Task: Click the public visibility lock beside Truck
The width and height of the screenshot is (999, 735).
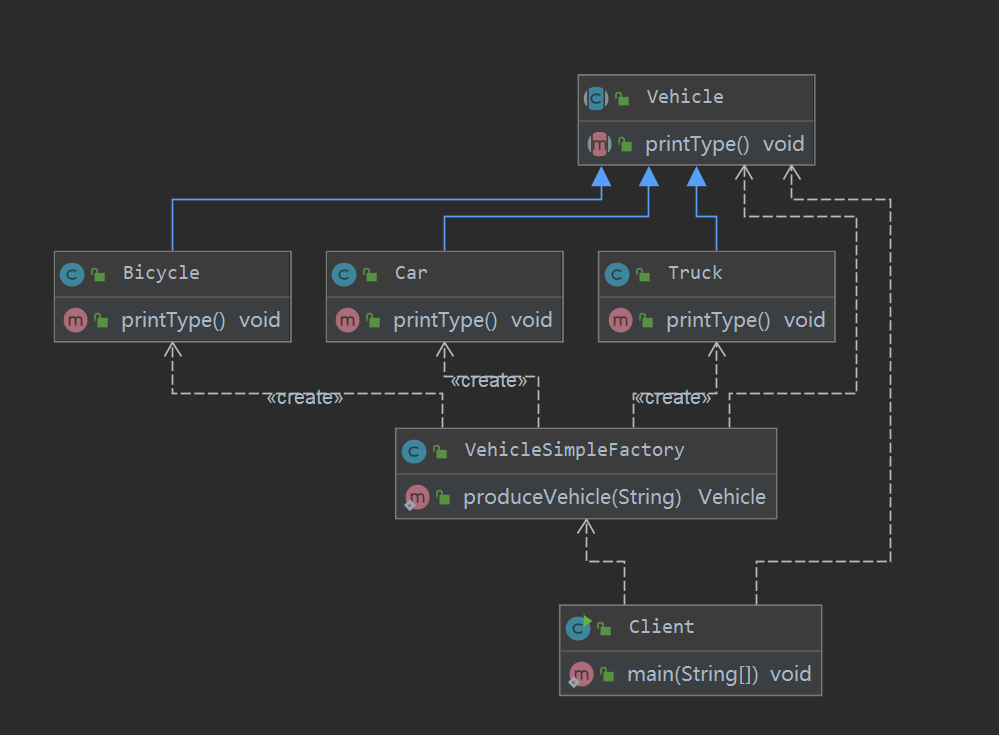Action: [643, 275]
